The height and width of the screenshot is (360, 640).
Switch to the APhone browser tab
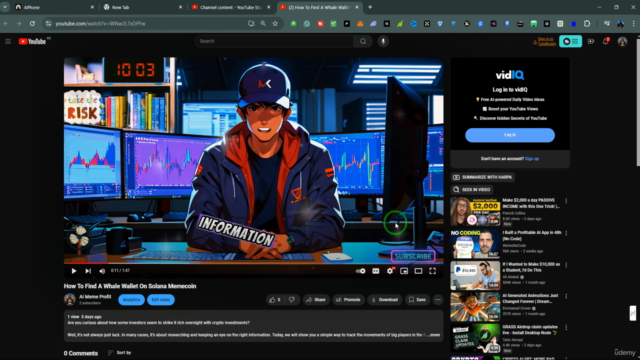click(x=53, y=7)
